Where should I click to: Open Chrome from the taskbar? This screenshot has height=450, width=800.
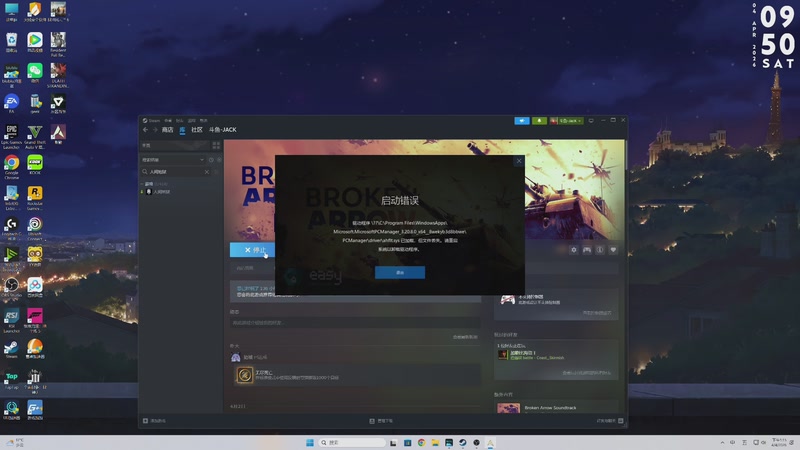[x=421, y=442]
